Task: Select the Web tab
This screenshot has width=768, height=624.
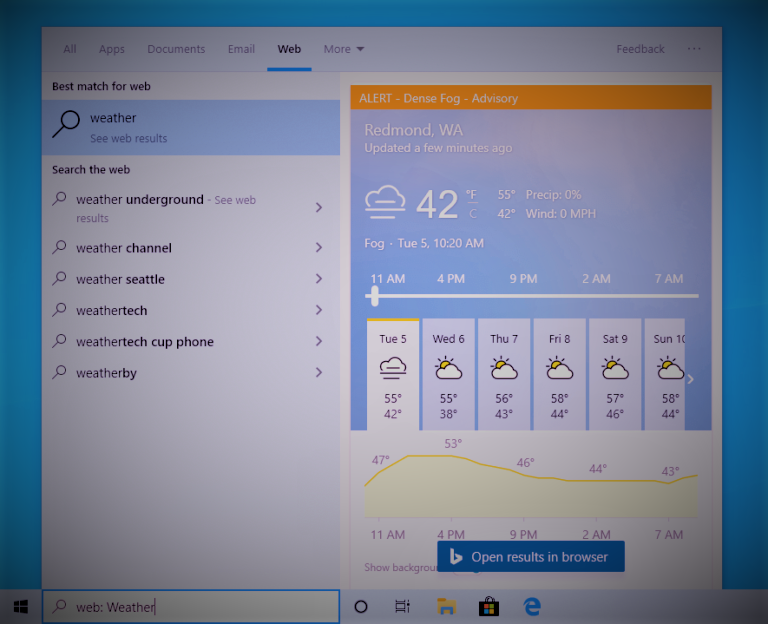Action: (289, 49)
